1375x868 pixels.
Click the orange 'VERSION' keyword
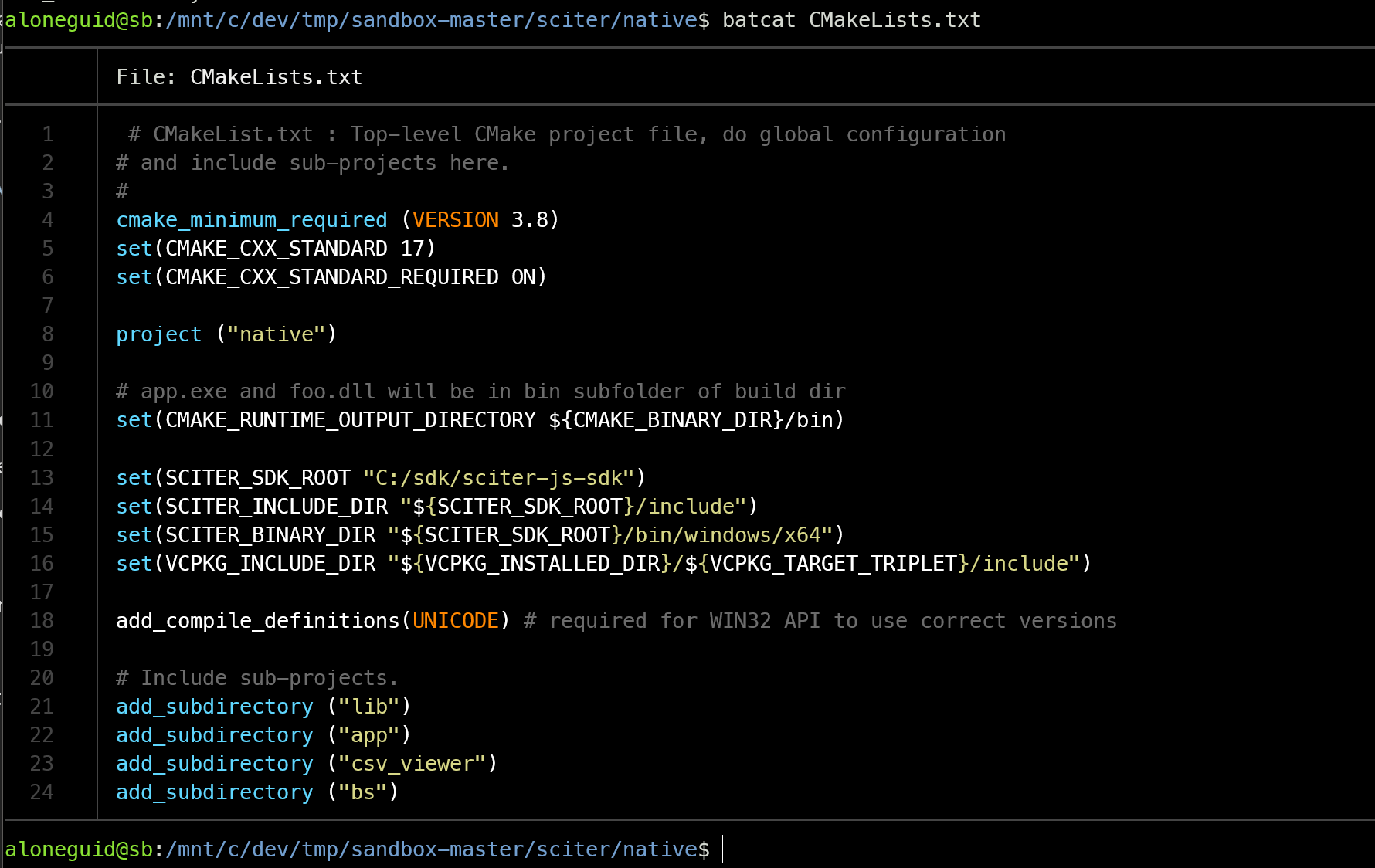pos(456,220)
